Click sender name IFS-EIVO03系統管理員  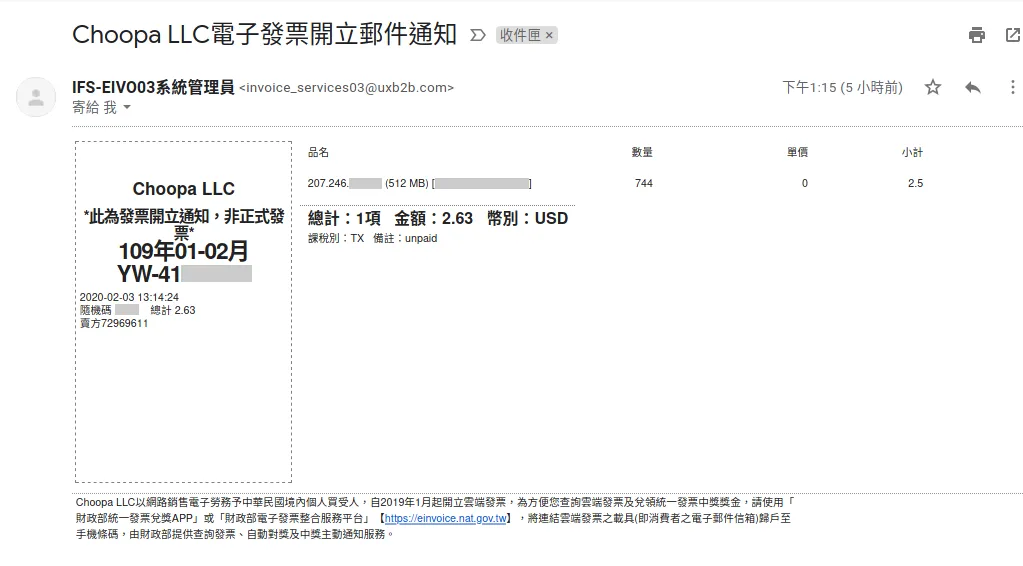tap(153, 87)
